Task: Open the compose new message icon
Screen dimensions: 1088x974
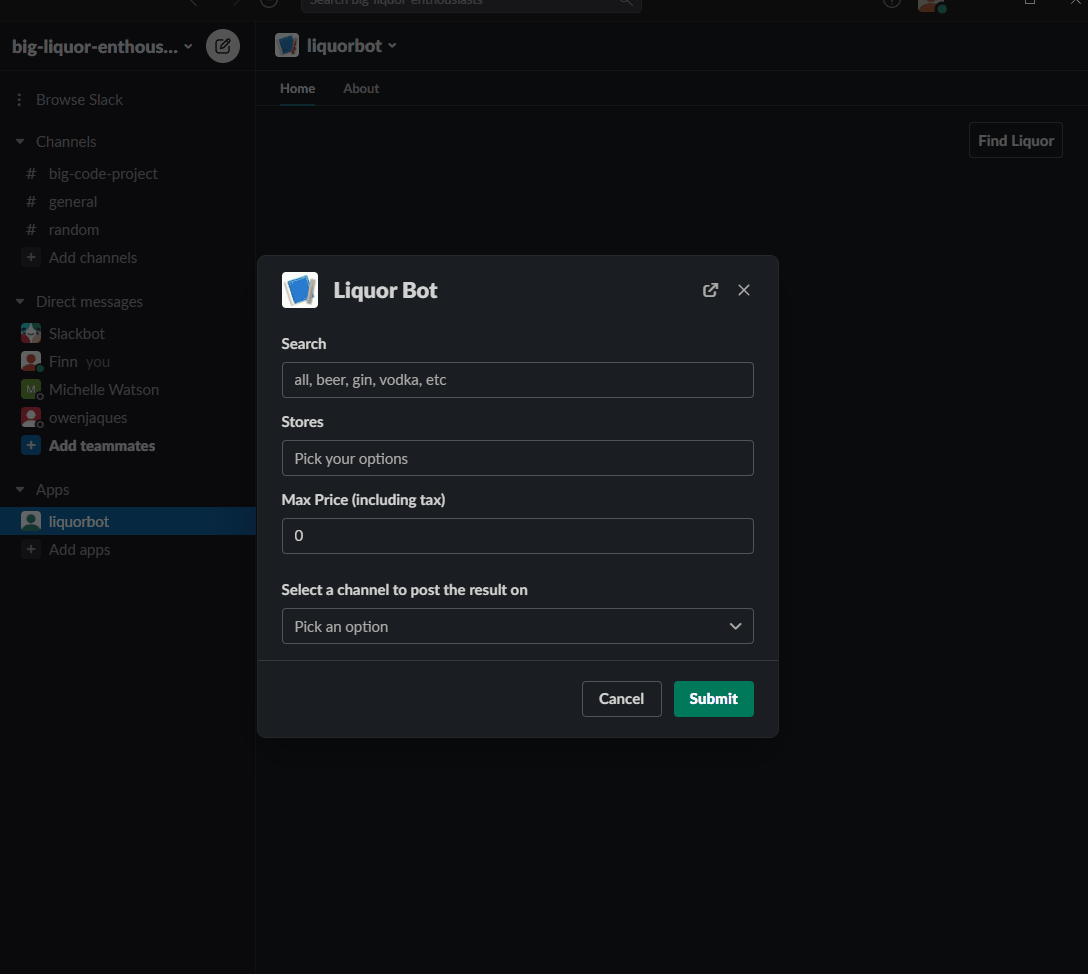Action: 223,46
